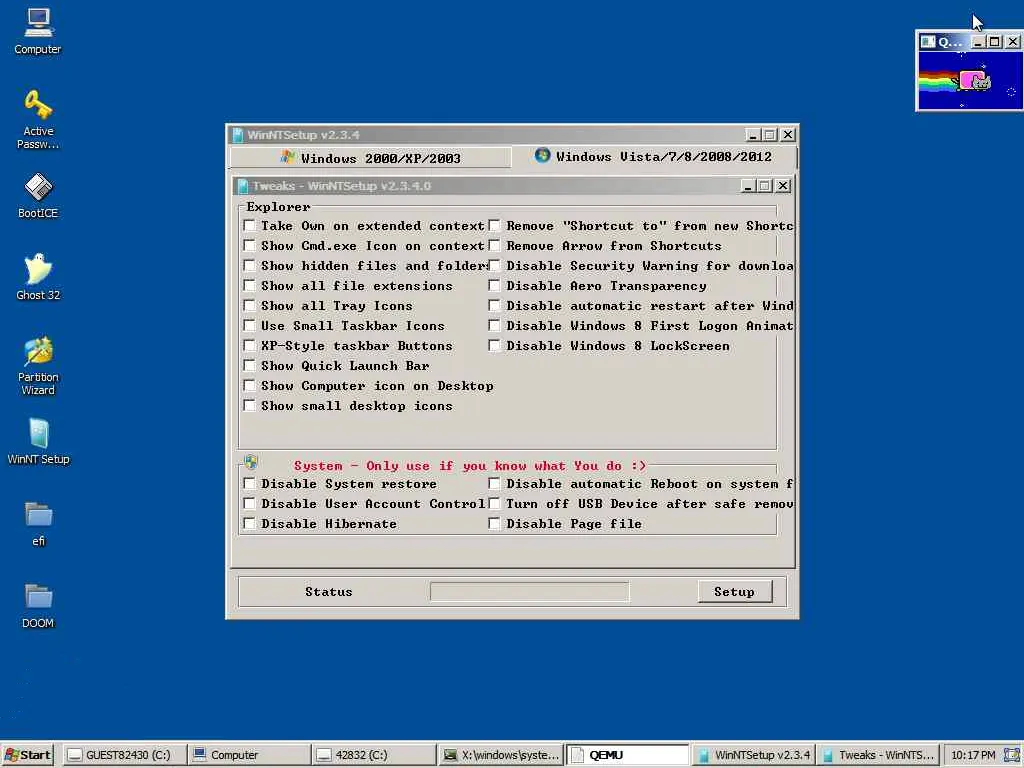Image resolution: width=1024 pixels, height=768 pixels.
Task: Click the red System warning text
Action: [x=470, y=466]
